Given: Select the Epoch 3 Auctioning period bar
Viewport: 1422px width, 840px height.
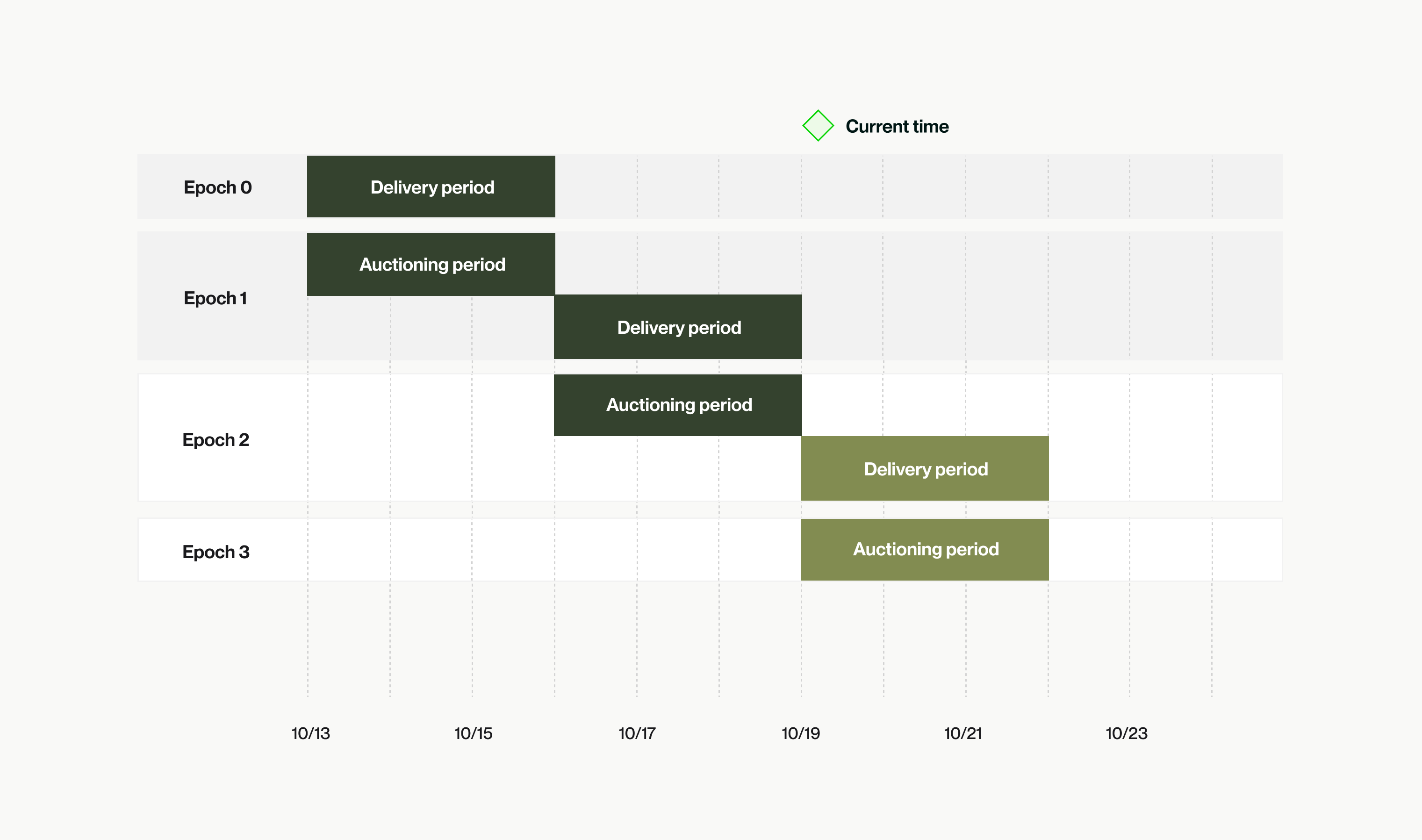Looking at the screenshot, I should coord(925,549).
